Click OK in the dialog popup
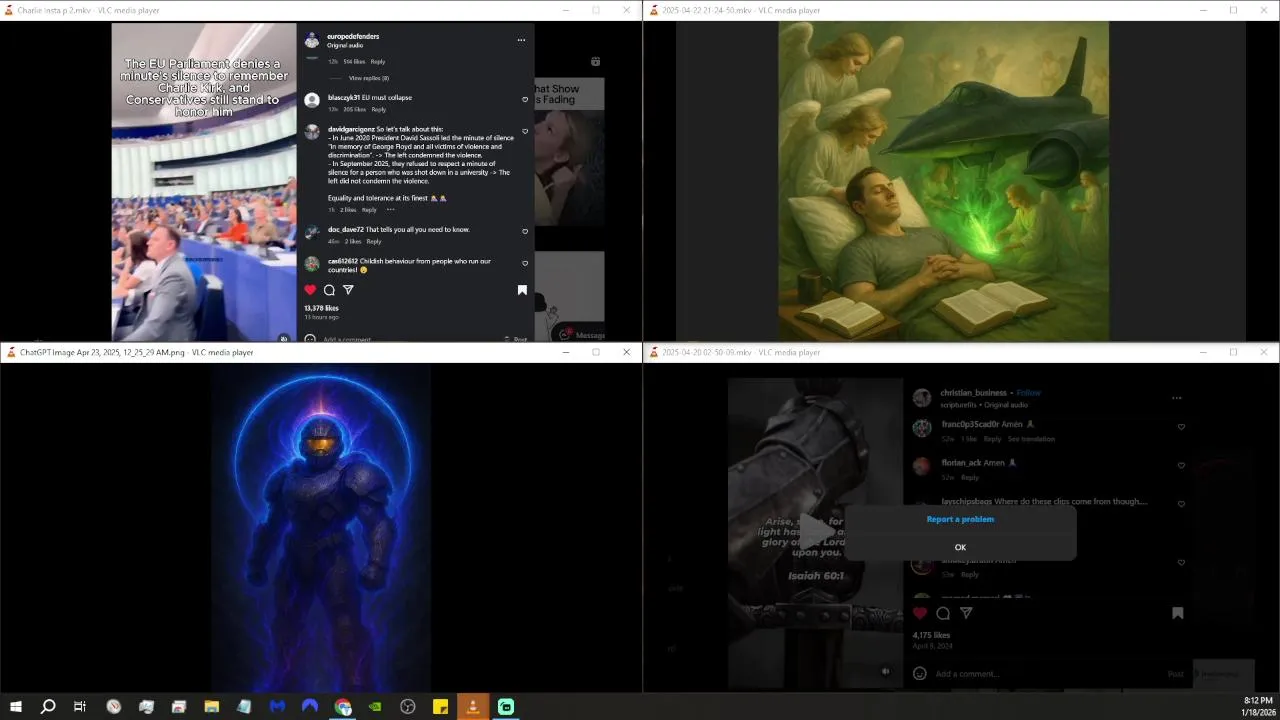 coord(960,547)
